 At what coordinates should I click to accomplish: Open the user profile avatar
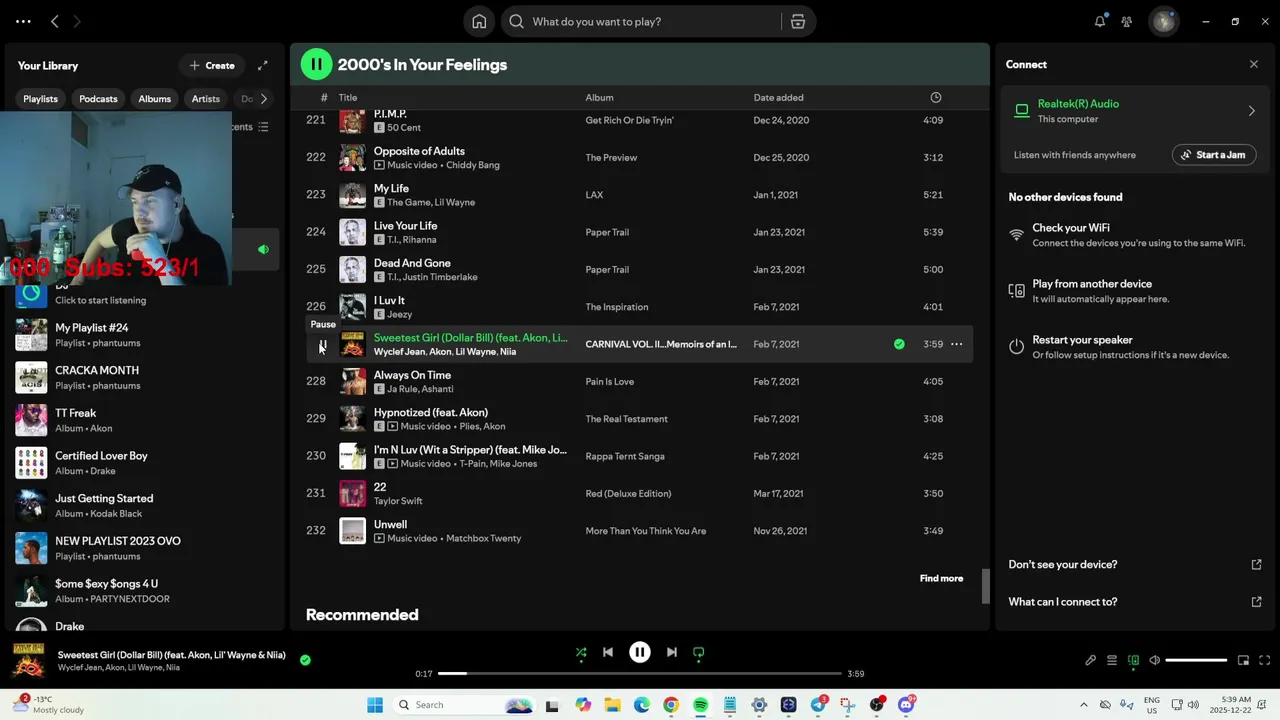point(1164,21)
